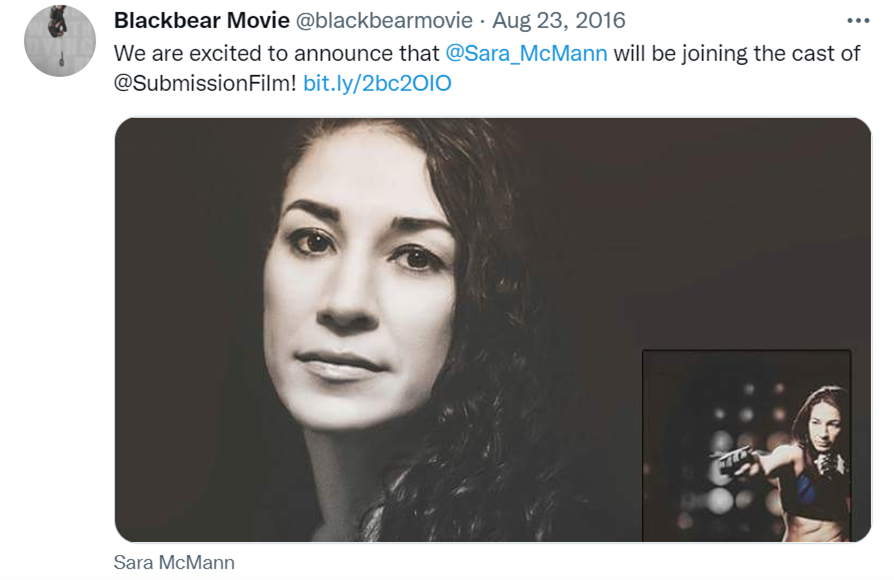Screen dimensions: 894x580
Task: Select the @SubmissionFilm! text in the tweet
Action: [x=205, y=83]
